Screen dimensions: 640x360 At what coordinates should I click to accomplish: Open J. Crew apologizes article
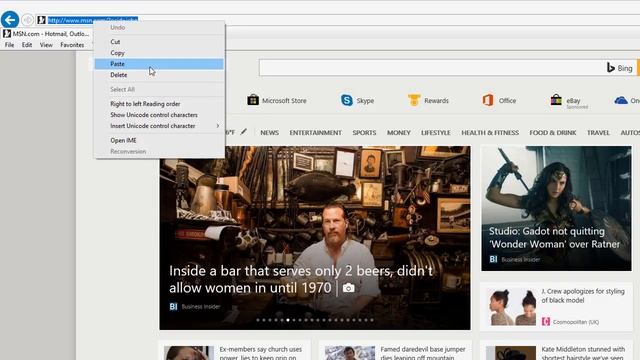click(x=583, y=296)
